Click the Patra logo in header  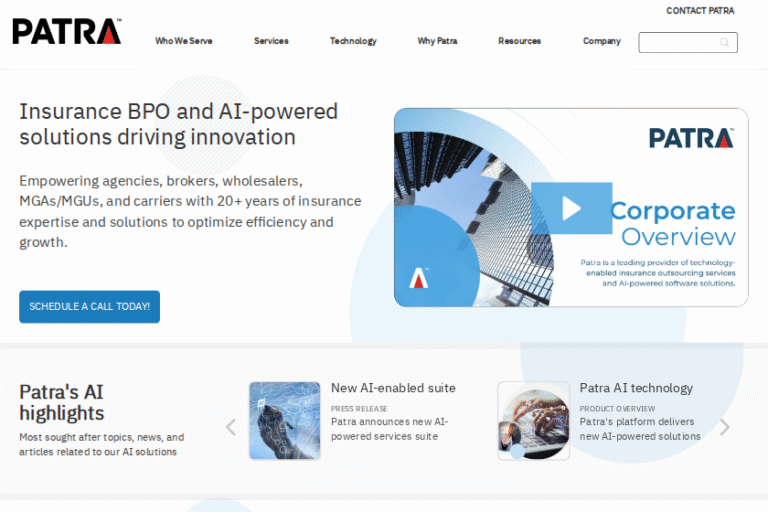(67, 31)
